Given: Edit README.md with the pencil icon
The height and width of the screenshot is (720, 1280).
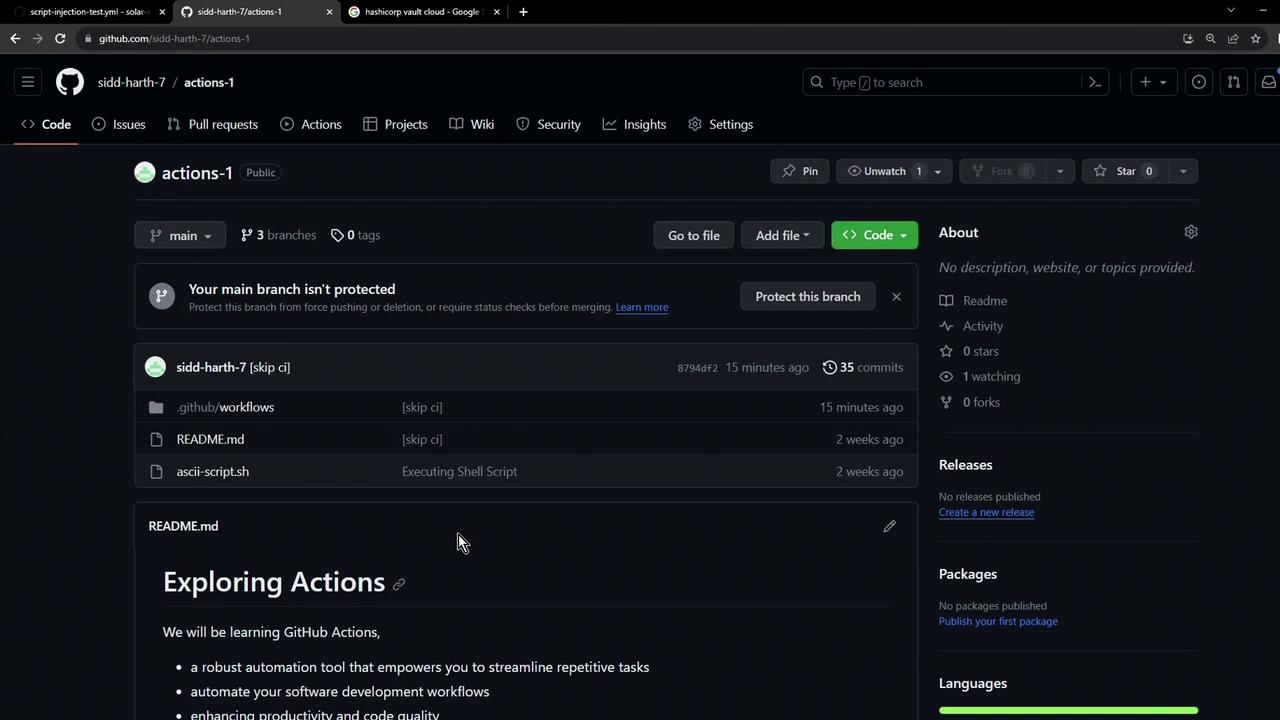Looking at the screenshot, I should tap(889, 526).
